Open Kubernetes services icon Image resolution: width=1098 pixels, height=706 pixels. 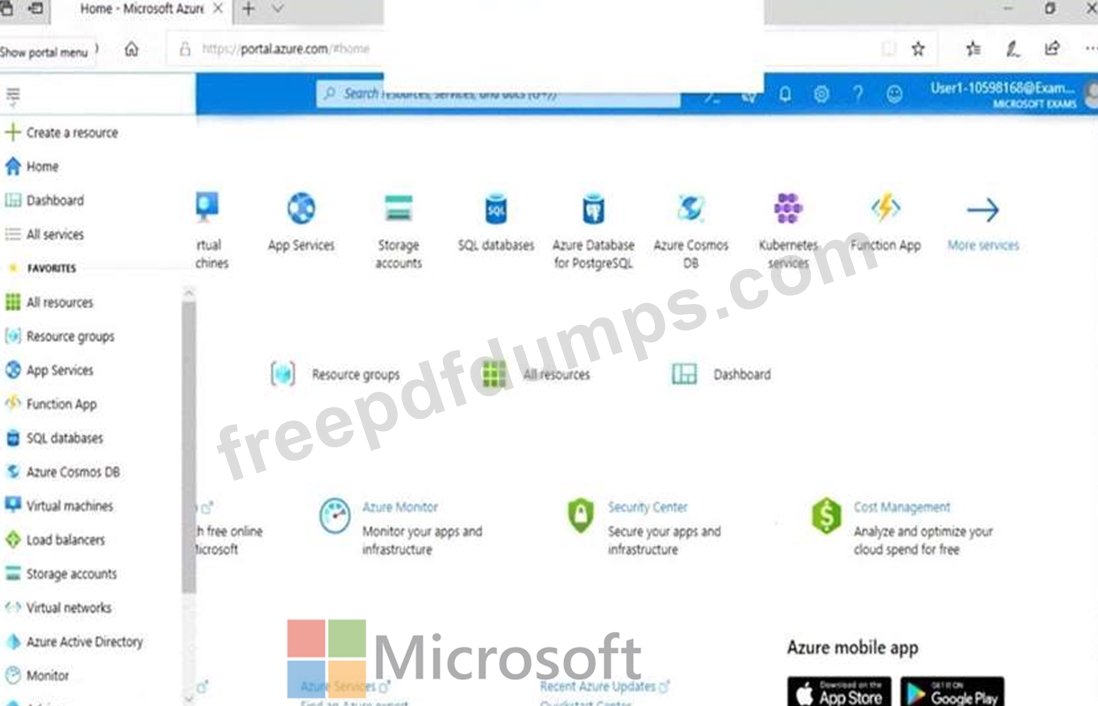pos(788,209)
